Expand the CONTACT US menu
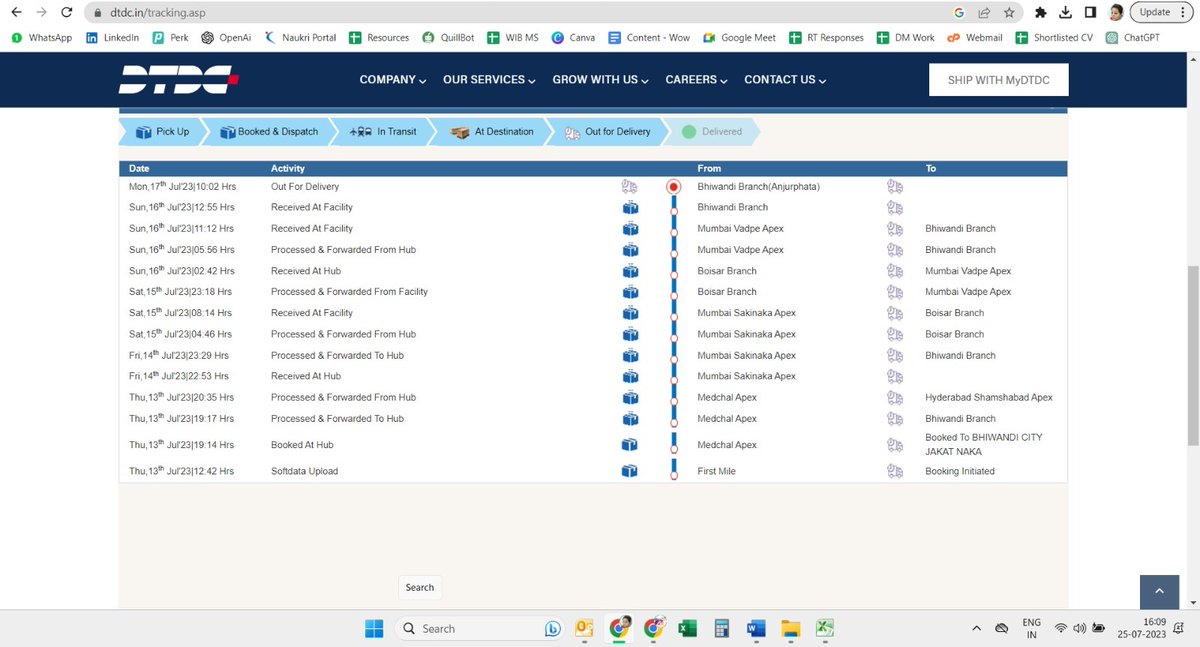 pos(785,80)
